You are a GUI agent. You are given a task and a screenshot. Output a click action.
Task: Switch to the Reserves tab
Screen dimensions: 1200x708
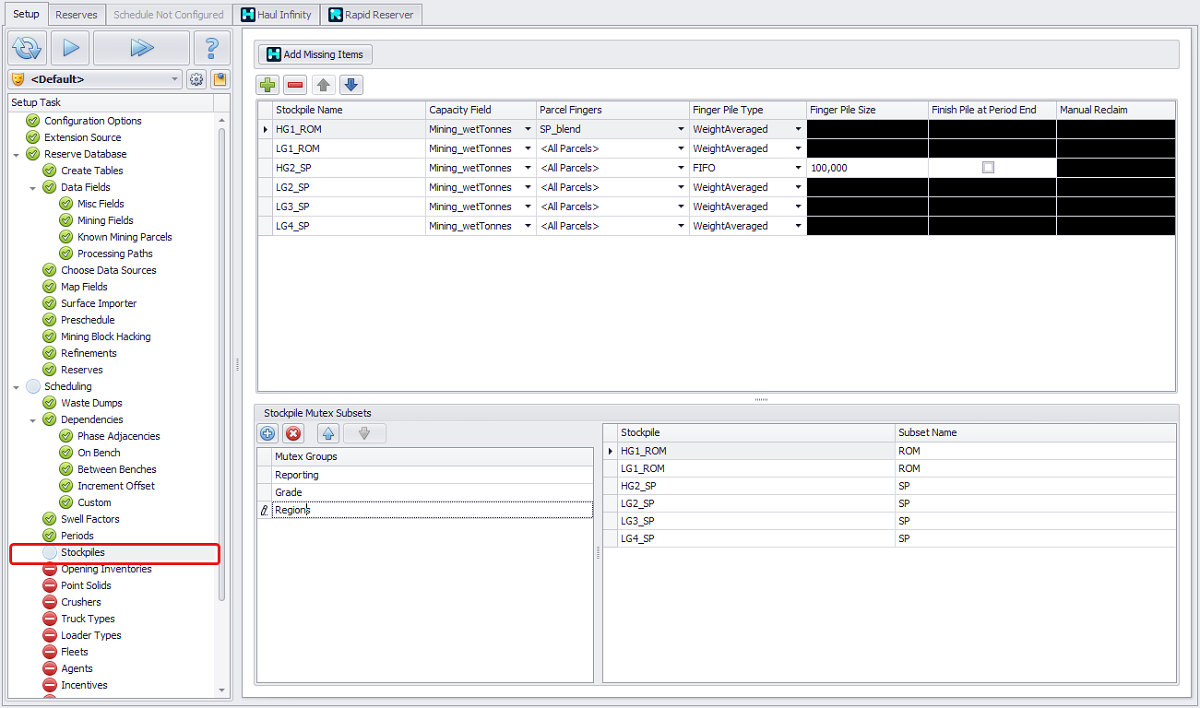click(76, 15)
